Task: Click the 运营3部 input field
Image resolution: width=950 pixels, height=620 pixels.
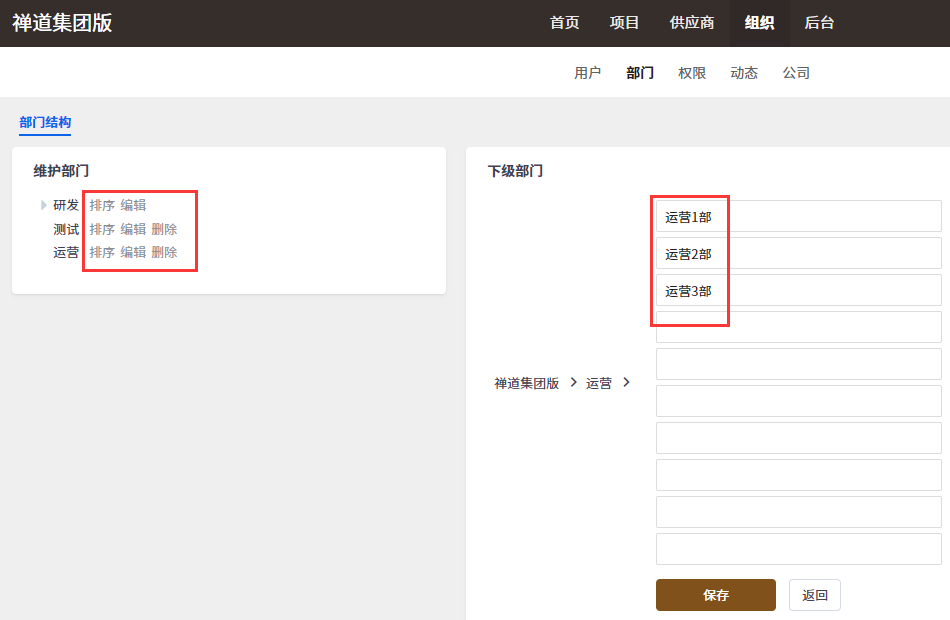Action: [x=799, y=290]
